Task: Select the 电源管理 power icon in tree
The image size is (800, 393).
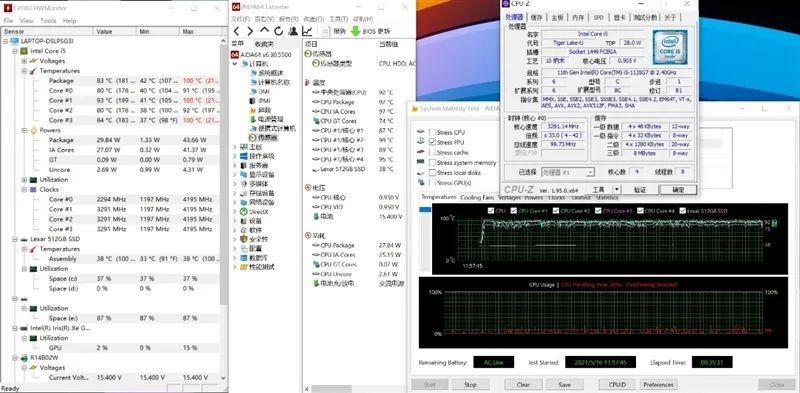Action: tap(253, 119)
